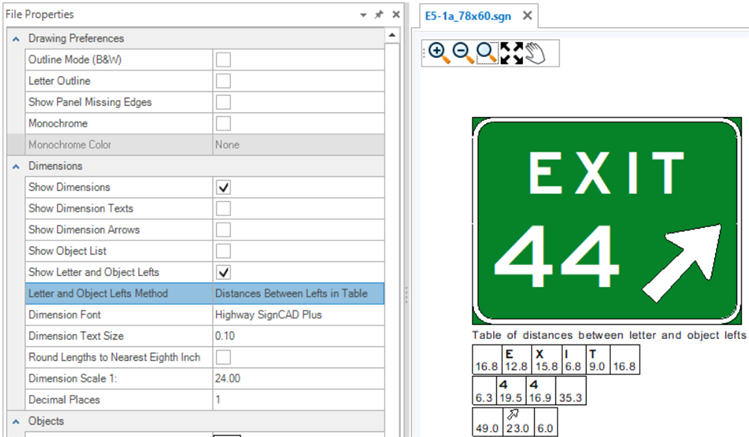Activate the Pan hand tool

click(534, 53)
